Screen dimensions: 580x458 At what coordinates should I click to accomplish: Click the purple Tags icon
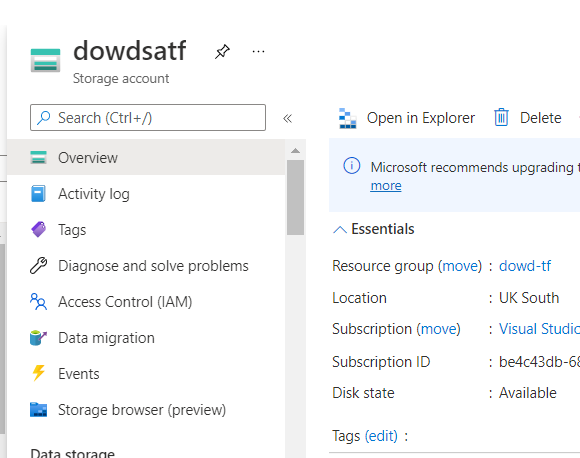[38, 229]
